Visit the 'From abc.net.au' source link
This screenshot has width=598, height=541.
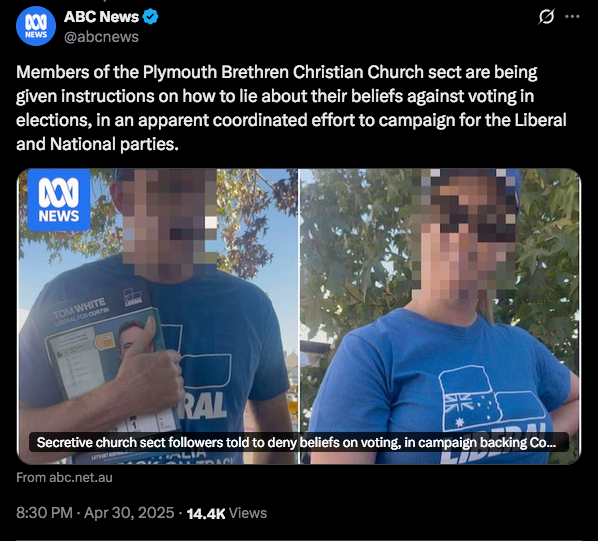coord(64,477)
